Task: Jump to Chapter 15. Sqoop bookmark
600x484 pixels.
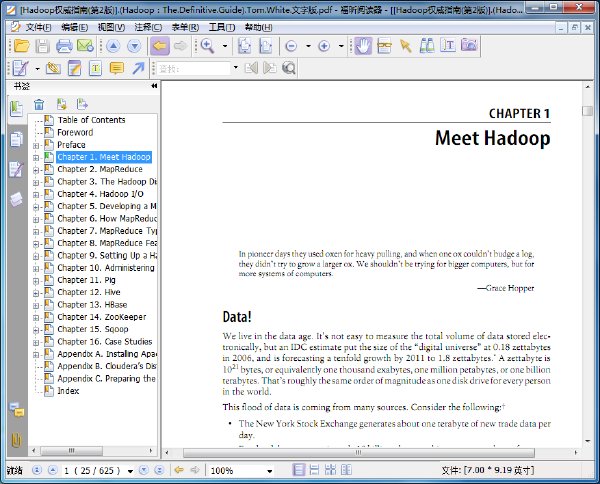Action: [93, 329]
